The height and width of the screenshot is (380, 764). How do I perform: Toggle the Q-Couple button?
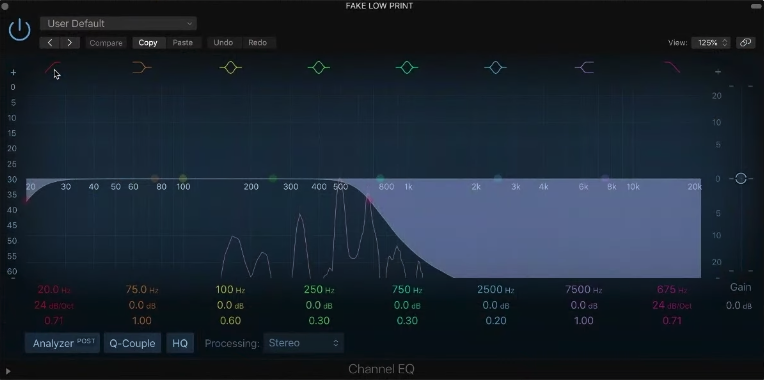coord(132,343)
